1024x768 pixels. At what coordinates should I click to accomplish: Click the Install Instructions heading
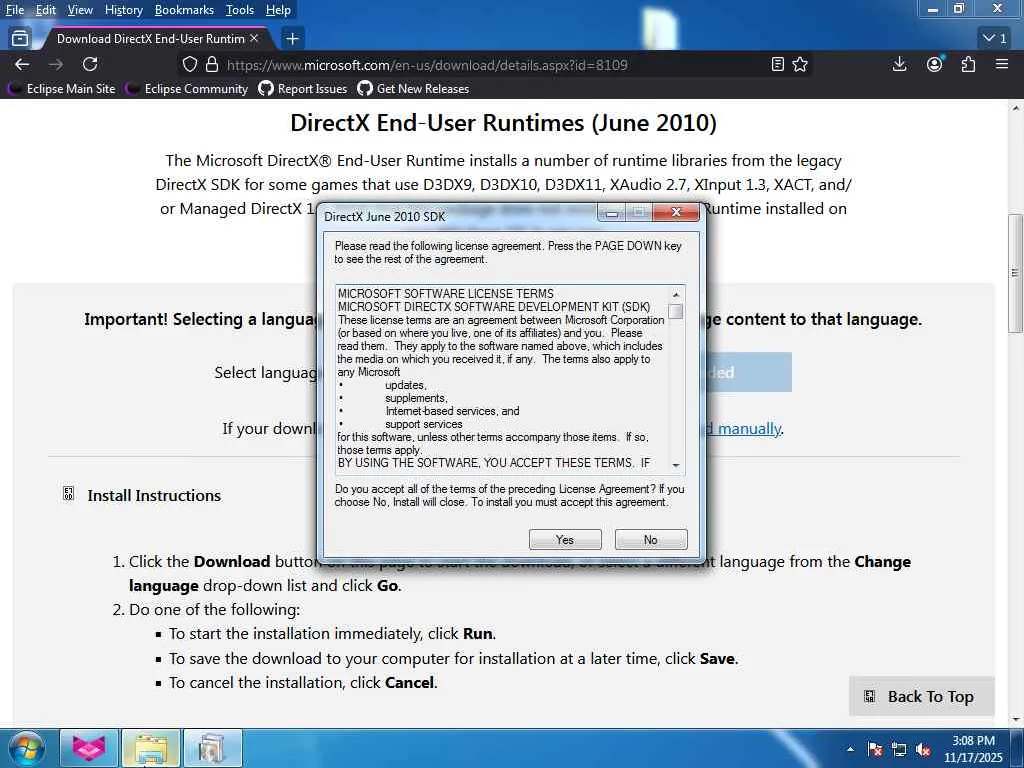(x=154, y=496)
